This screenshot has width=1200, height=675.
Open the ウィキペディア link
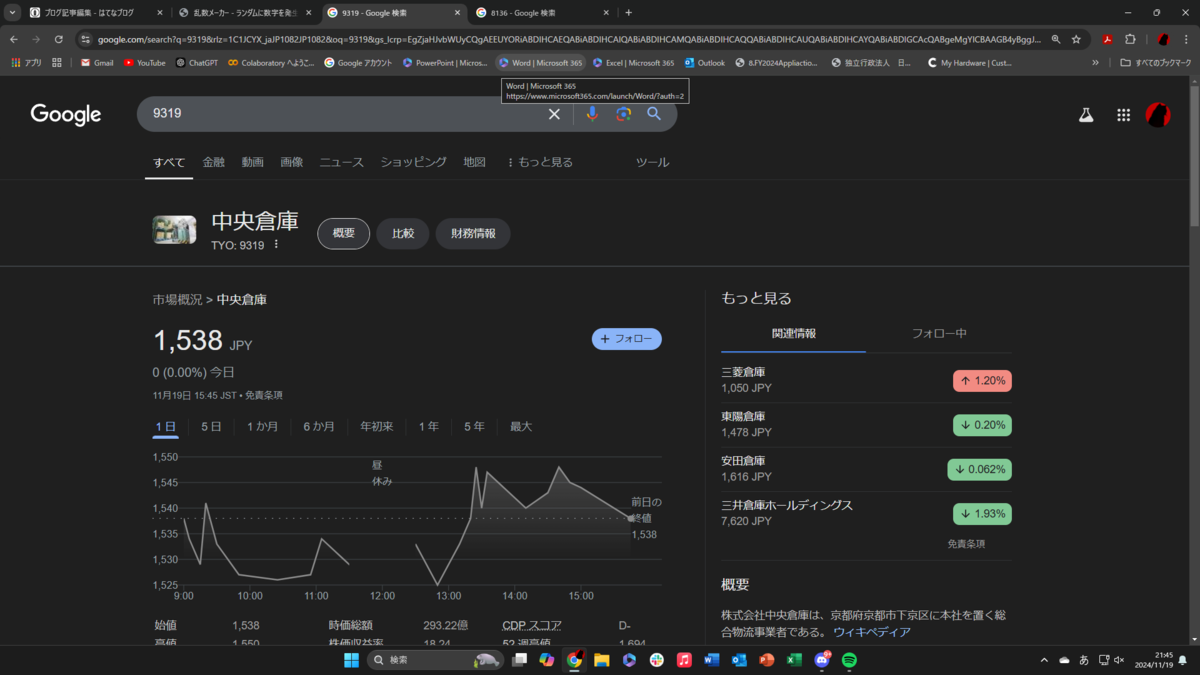872,632
